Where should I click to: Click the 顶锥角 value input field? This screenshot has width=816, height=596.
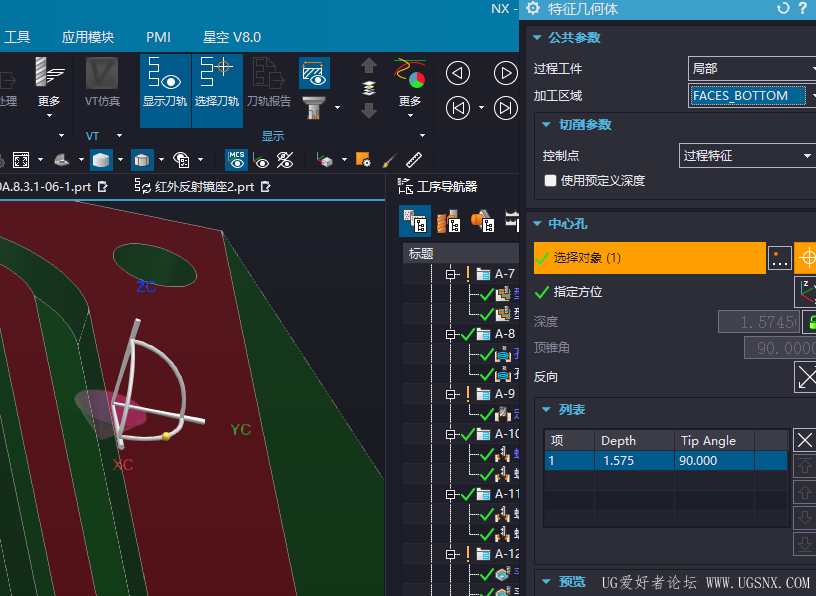click(x=780, y=347)
